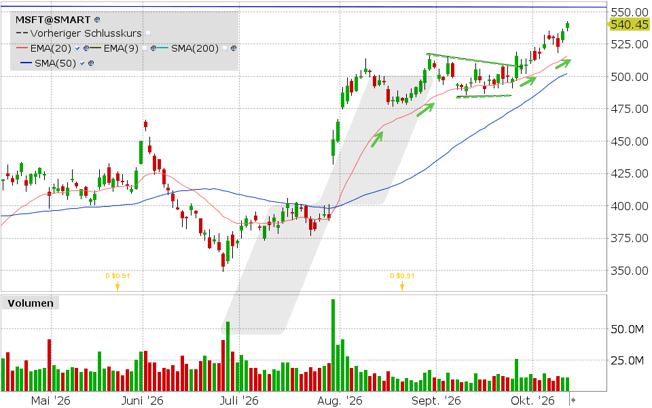Image resolution: width=652 pixels, height=408 pixels.
Task: Click the Juli '26 axis label
Action: (239, 401)
